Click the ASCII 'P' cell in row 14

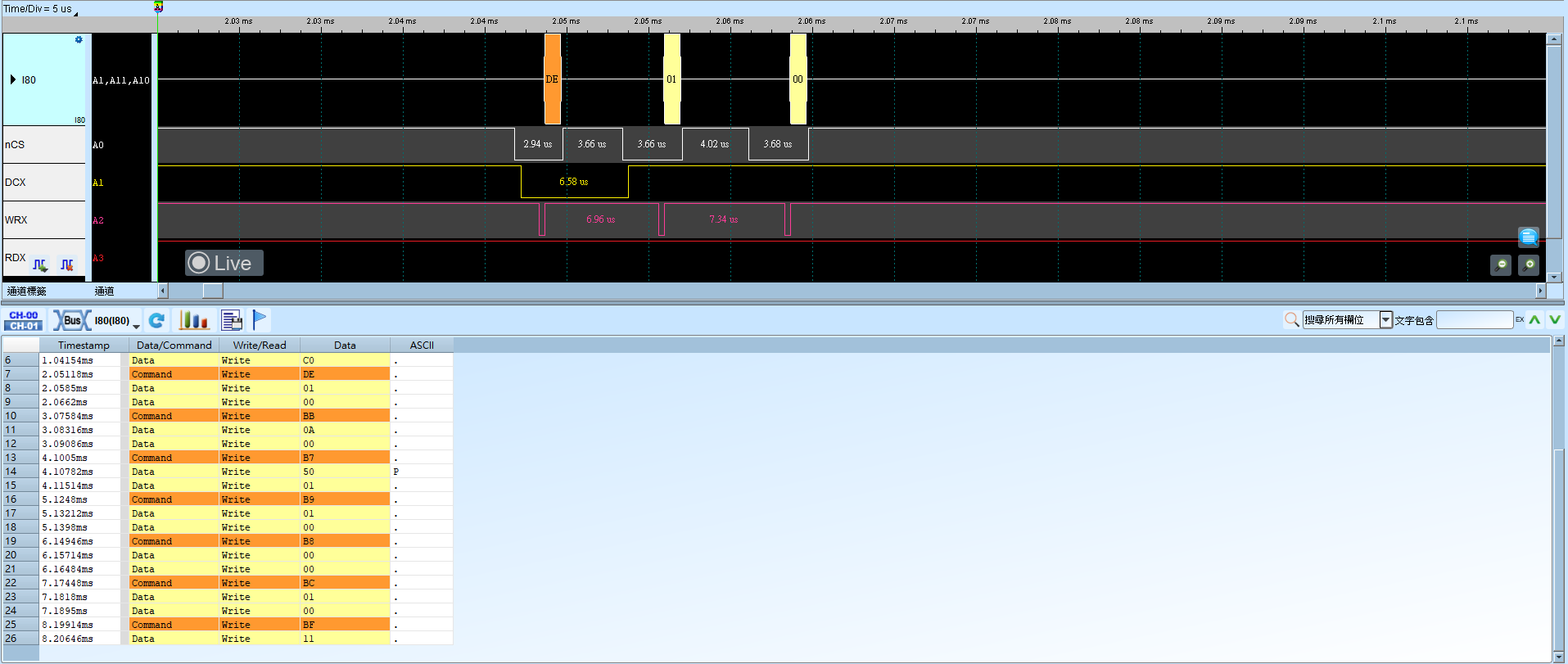click(x=422, y=472)
